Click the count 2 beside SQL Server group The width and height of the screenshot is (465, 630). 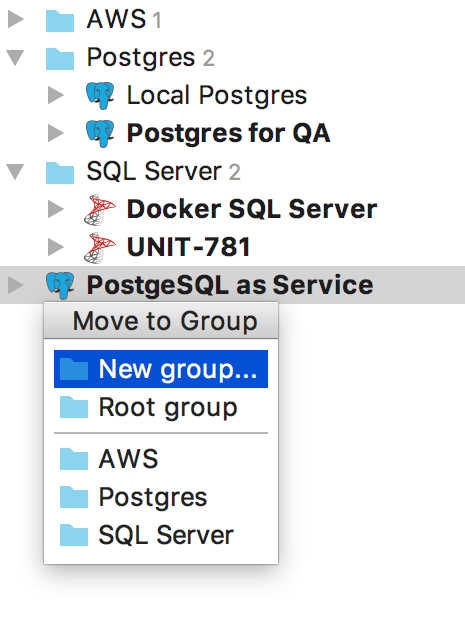234,173
